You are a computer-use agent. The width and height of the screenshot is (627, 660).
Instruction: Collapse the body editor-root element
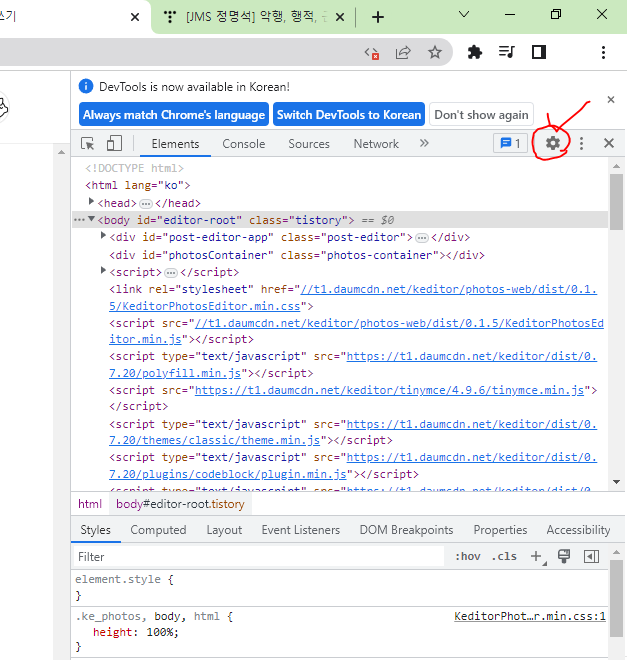pos(91,219)
